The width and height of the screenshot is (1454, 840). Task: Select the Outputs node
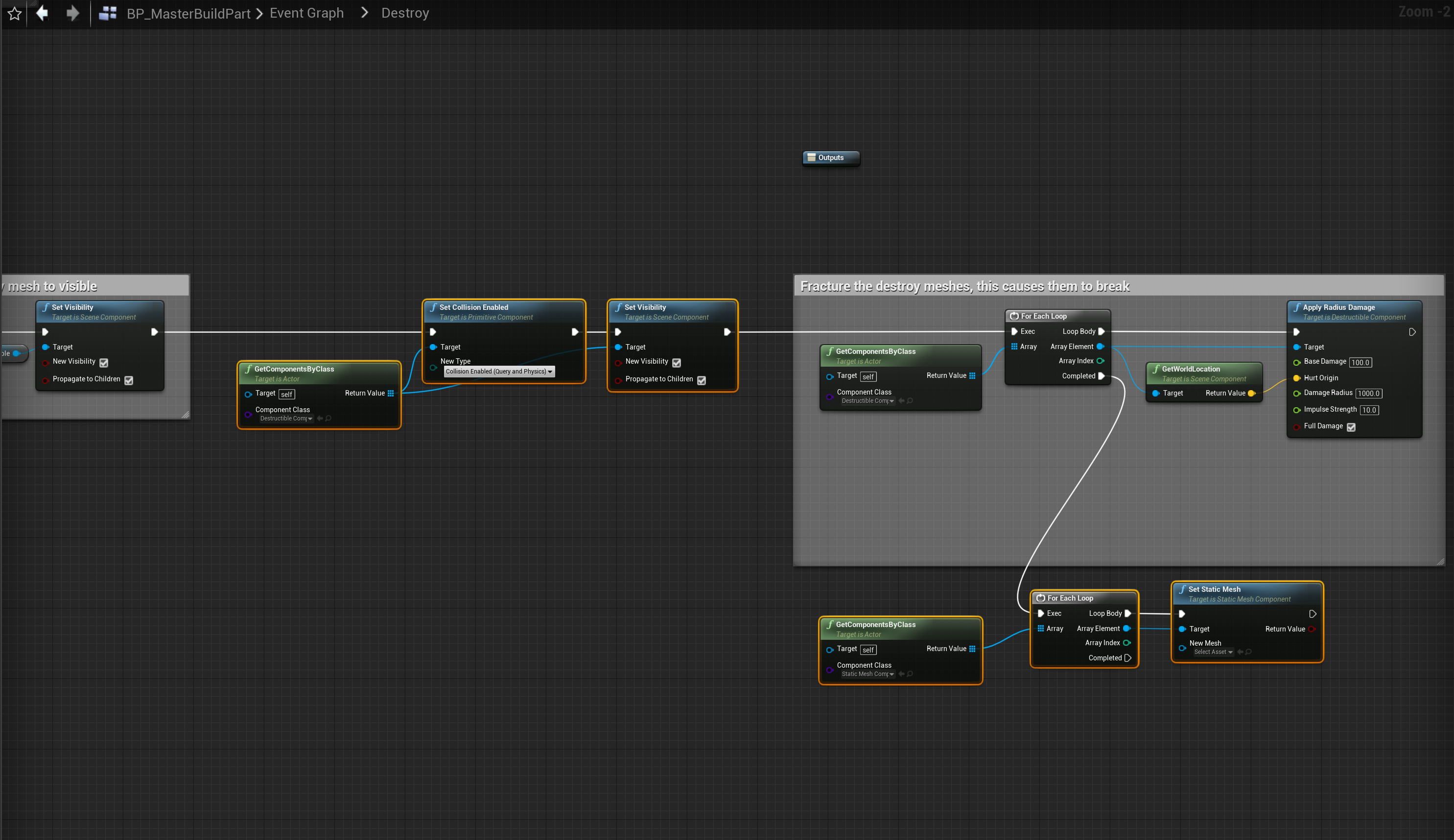(x=830, y=158)
